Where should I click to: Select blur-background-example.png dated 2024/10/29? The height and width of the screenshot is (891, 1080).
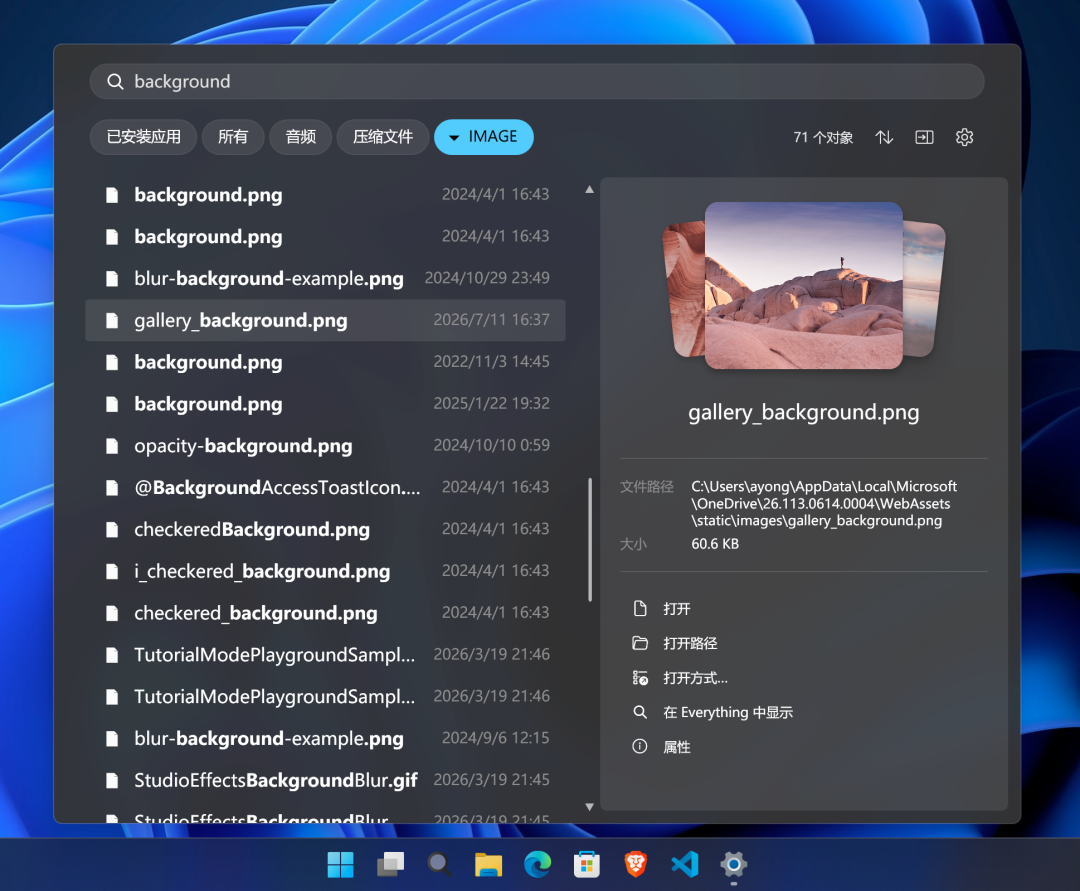325,278
